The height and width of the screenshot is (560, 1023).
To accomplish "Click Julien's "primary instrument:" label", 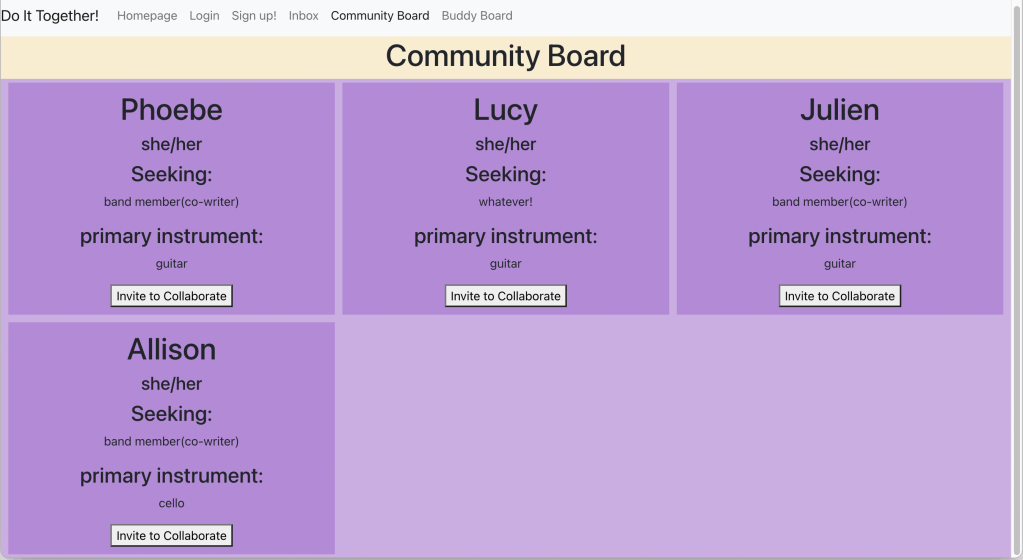I will coord(839,237).
